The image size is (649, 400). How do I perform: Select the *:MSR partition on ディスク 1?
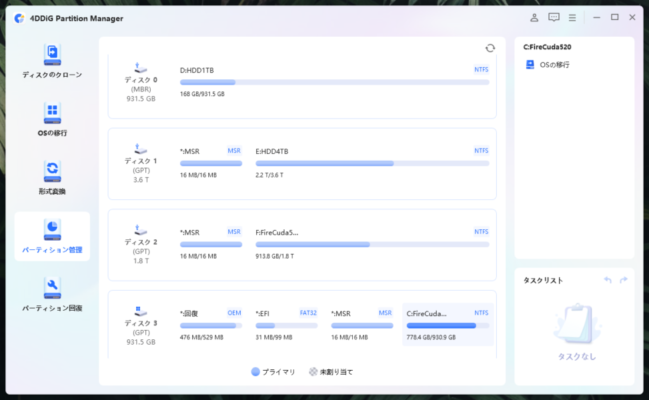coord(211,163)
